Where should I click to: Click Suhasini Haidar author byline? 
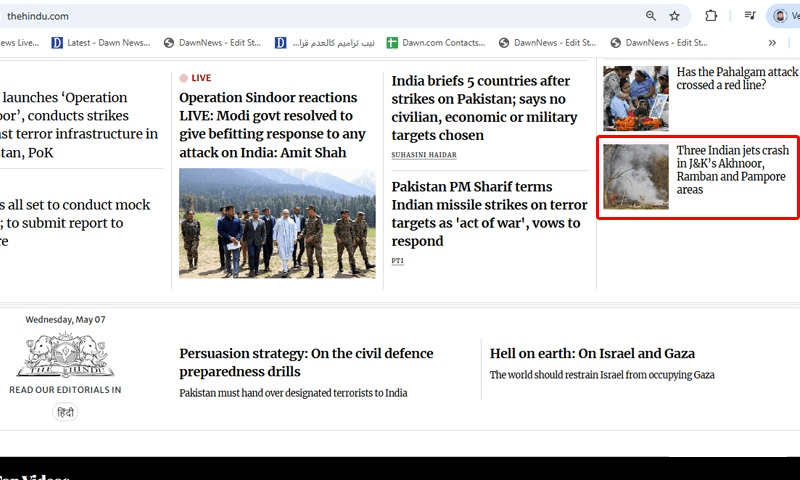pyautogui.click(x=424, y=155)
